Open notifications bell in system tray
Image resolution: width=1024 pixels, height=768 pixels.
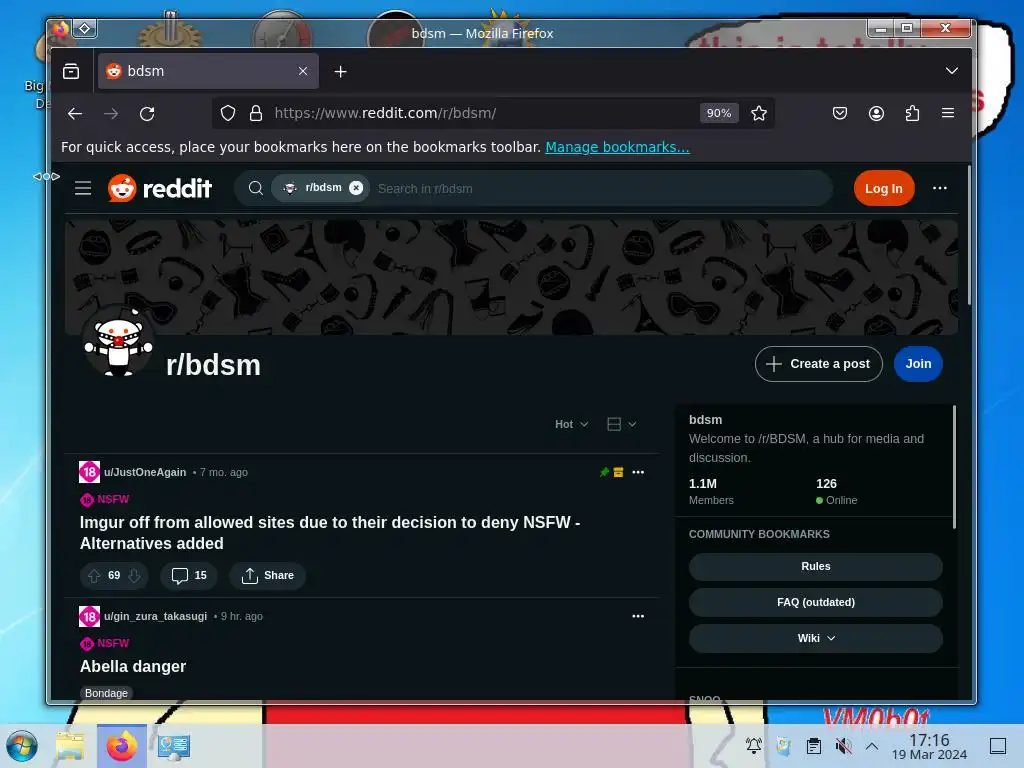(753, 746)
